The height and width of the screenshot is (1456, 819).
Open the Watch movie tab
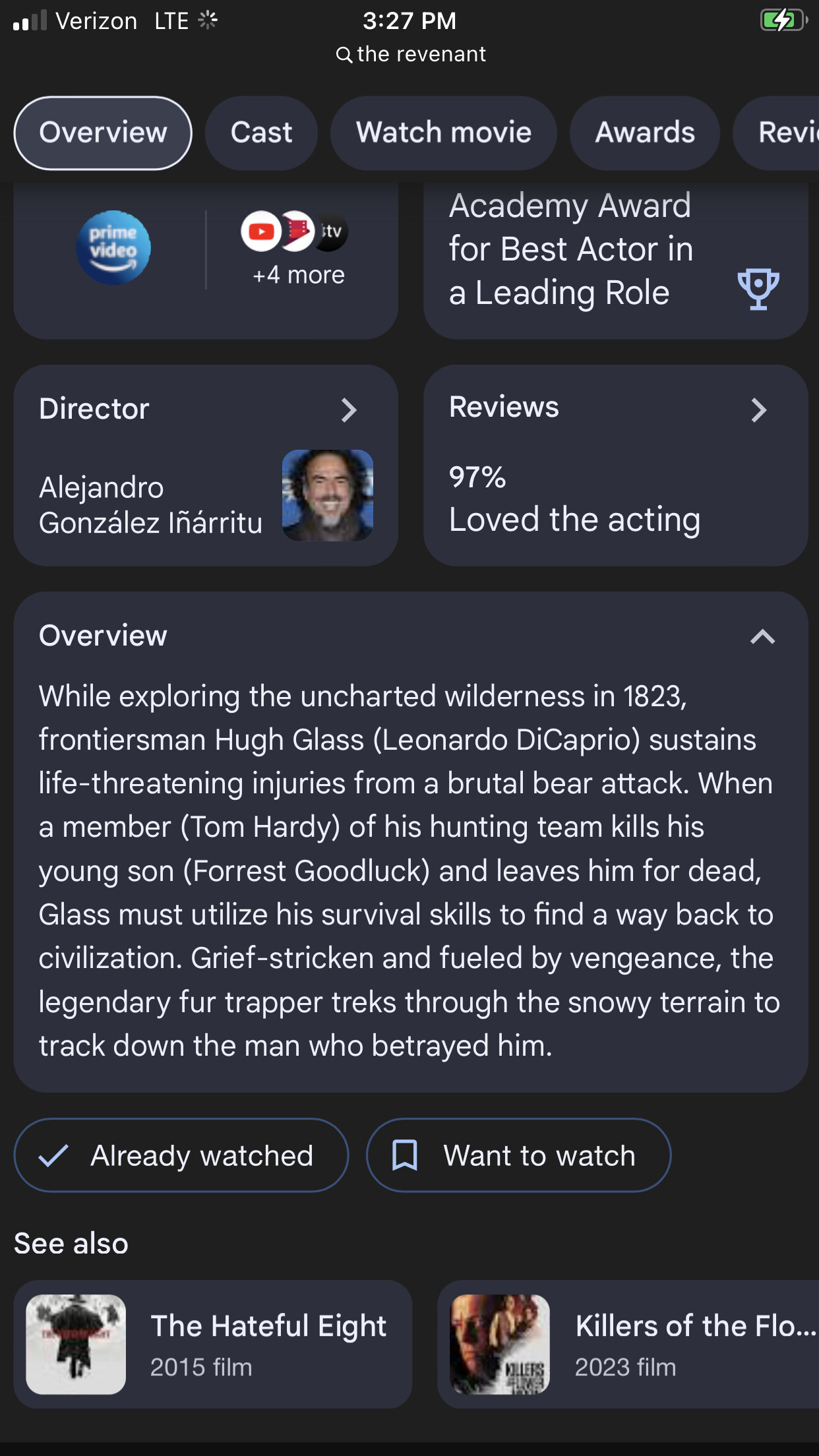(x=443, y=133)
